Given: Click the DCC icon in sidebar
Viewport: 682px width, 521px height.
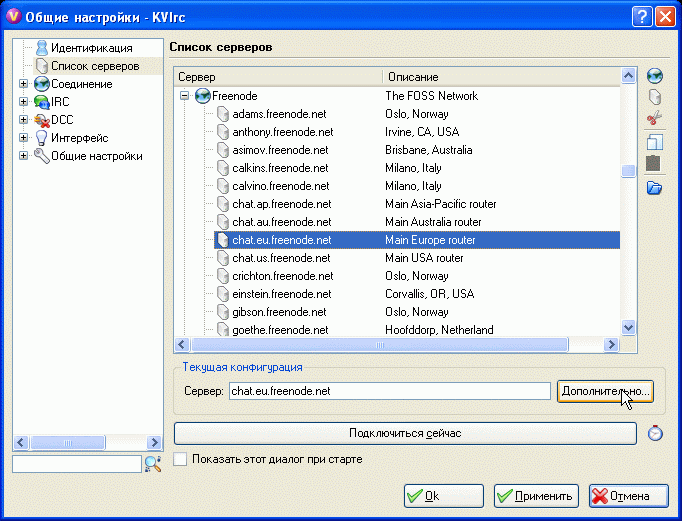Looking at the screenshot, I should (x=42, y=120).
